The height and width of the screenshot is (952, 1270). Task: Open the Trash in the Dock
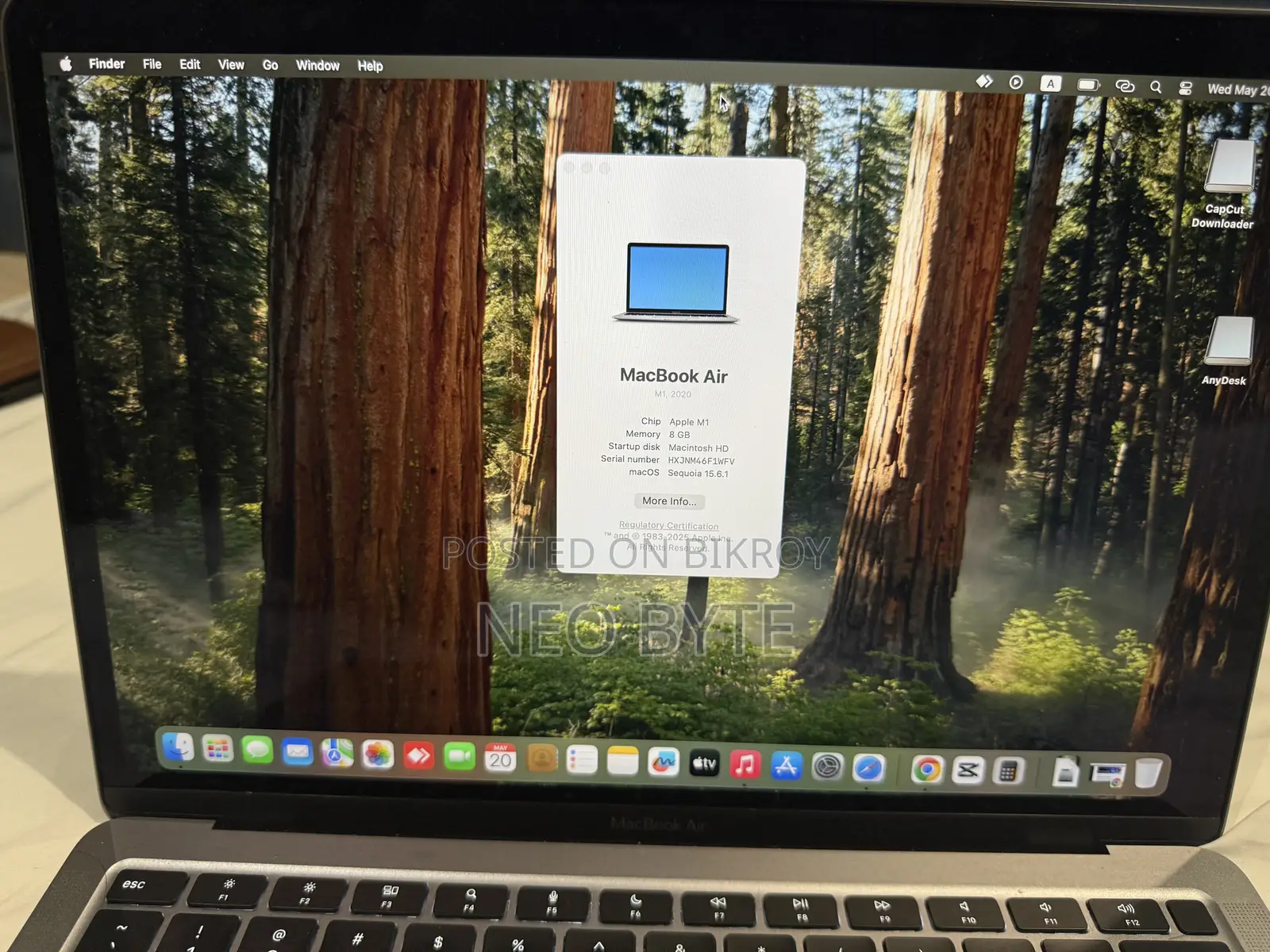[1148, 773]
